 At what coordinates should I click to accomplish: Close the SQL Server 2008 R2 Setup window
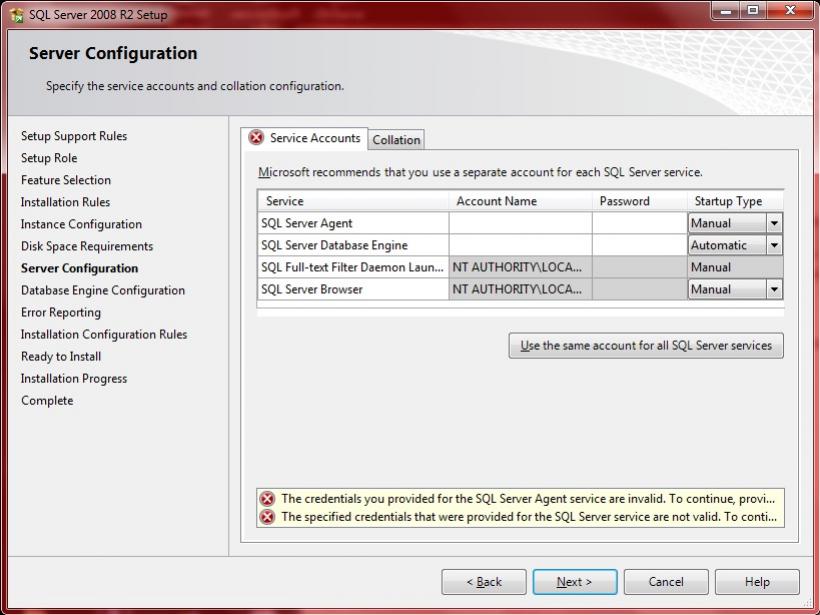tap(790, 10)
